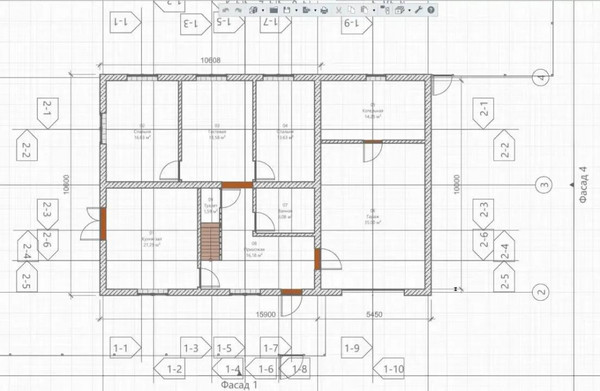Open help via the question mark icon
This screenshot has width=600, height=391.
point(431,10)
